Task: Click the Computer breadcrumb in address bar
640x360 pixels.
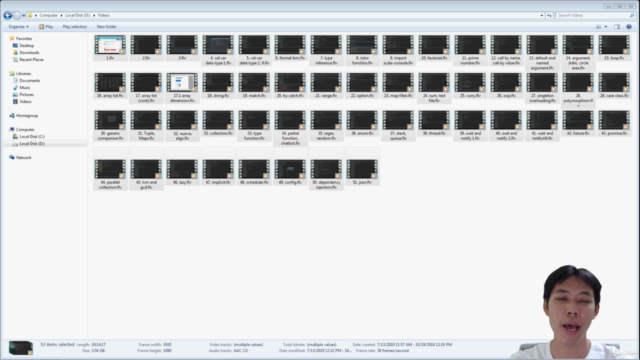Action: (x=49, y=16)
